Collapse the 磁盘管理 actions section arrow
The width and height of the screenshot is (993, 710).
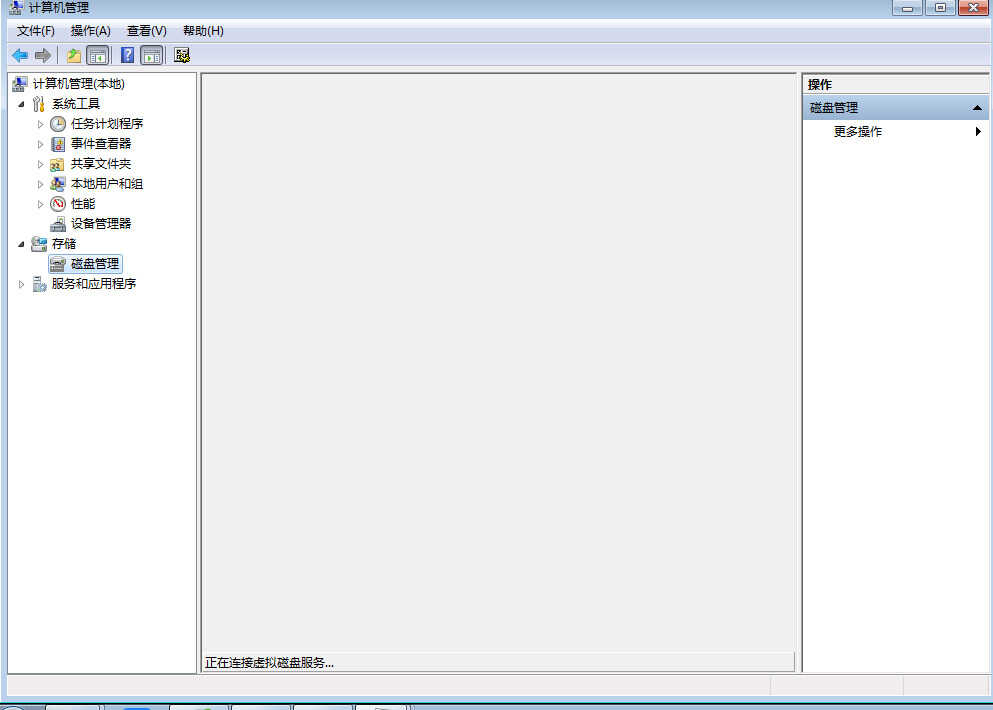977,108
